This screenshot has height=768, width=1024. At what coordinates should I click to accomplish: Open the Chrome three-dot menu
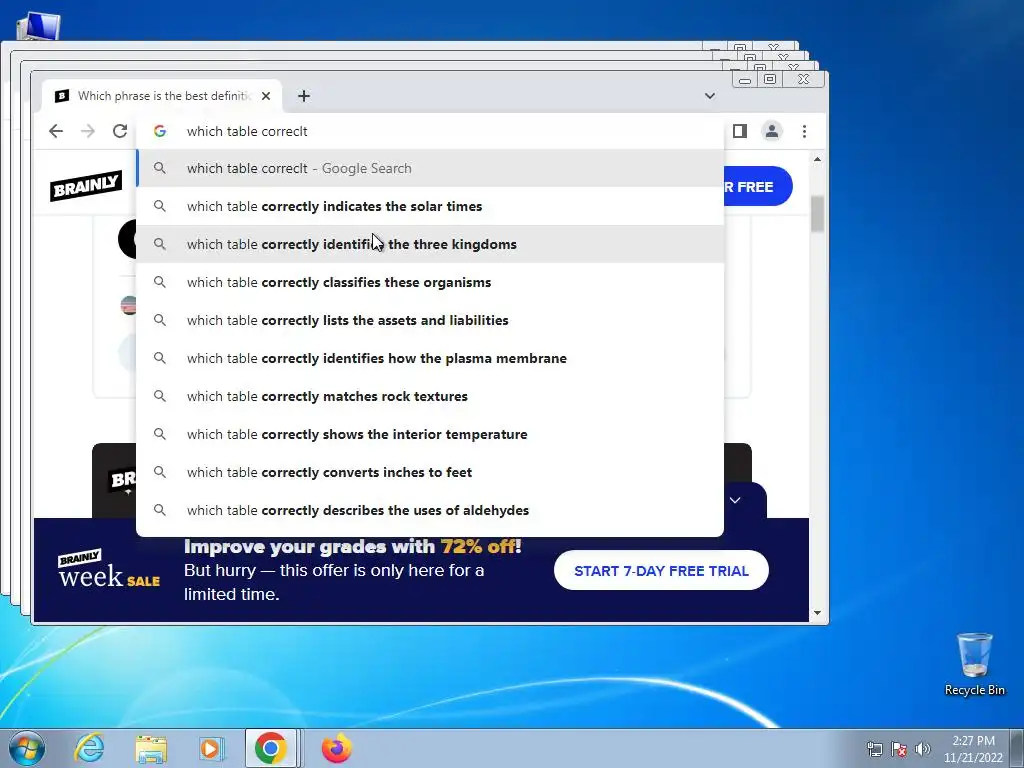click(x=805, y=131)
